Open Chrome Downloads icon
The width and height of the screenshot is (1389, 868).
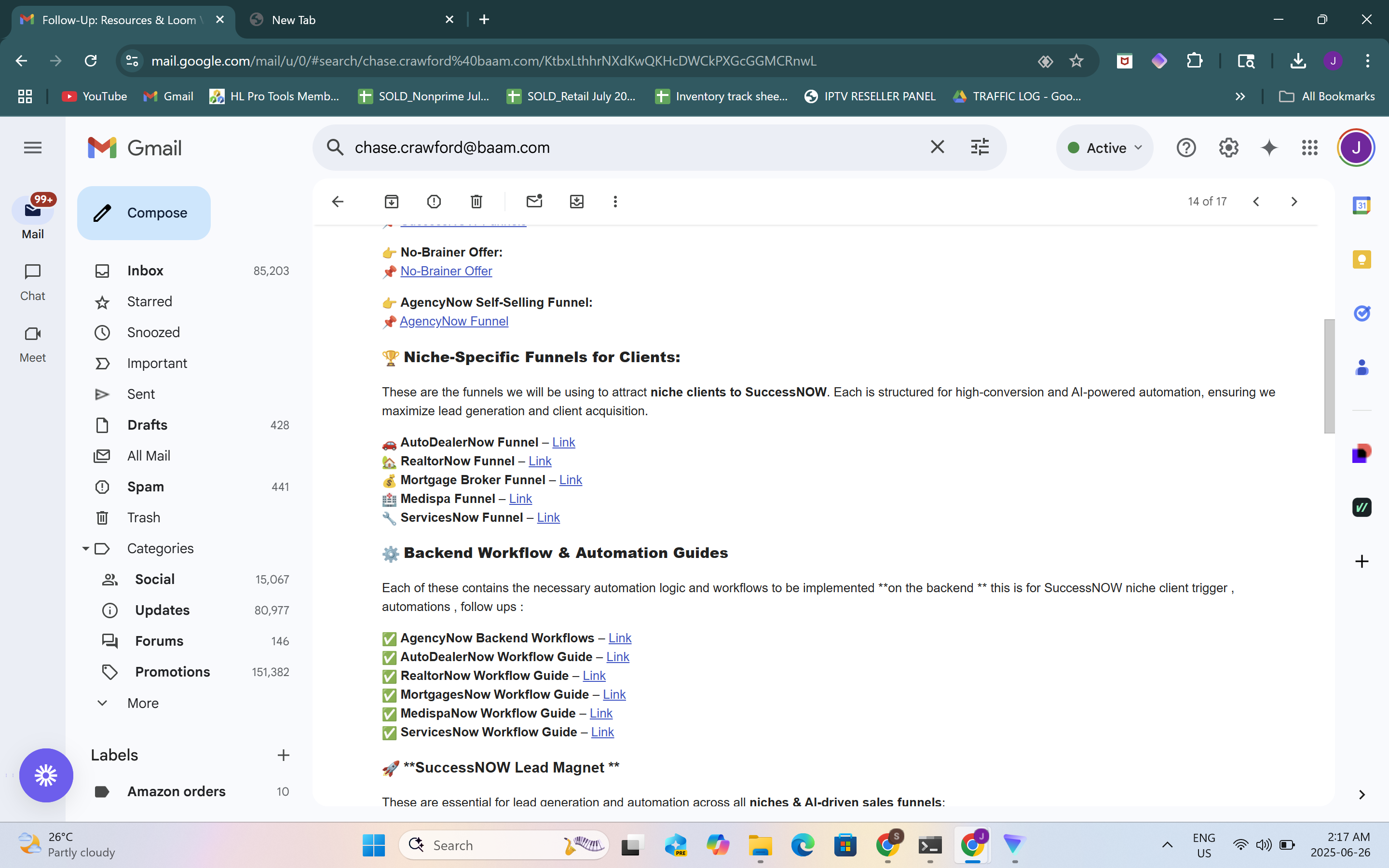(x=1298, y=61)
